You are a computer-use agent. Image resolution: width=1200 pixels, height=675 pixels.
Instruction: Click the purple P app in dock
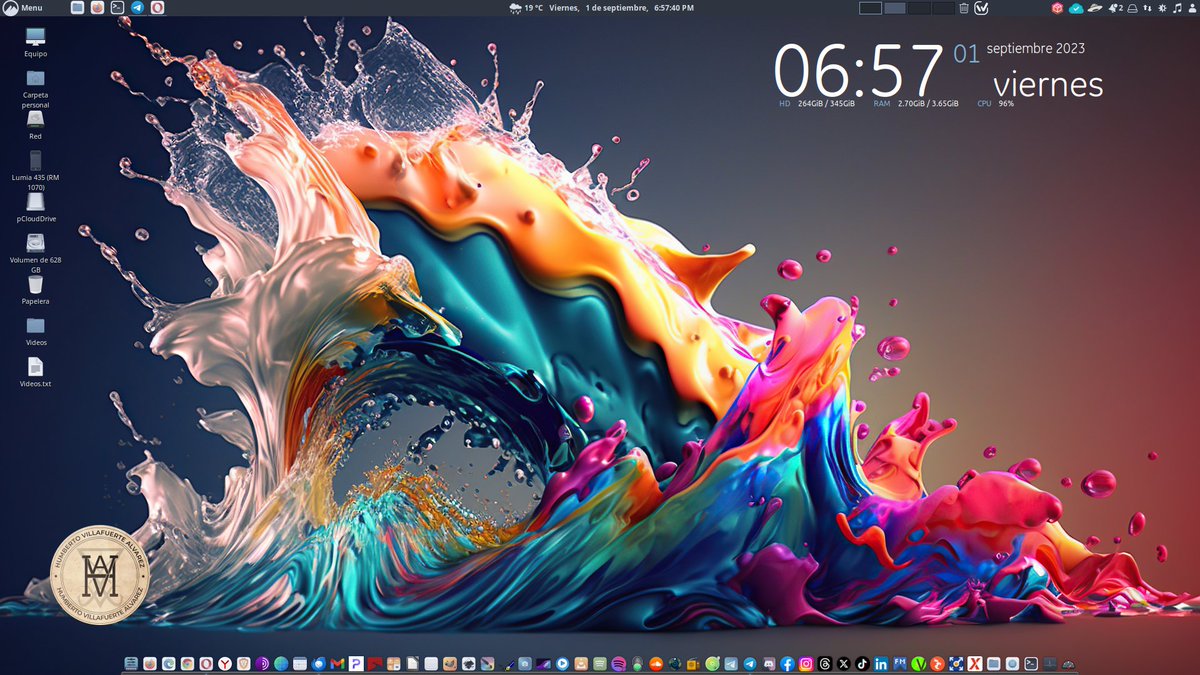point(355,663)
